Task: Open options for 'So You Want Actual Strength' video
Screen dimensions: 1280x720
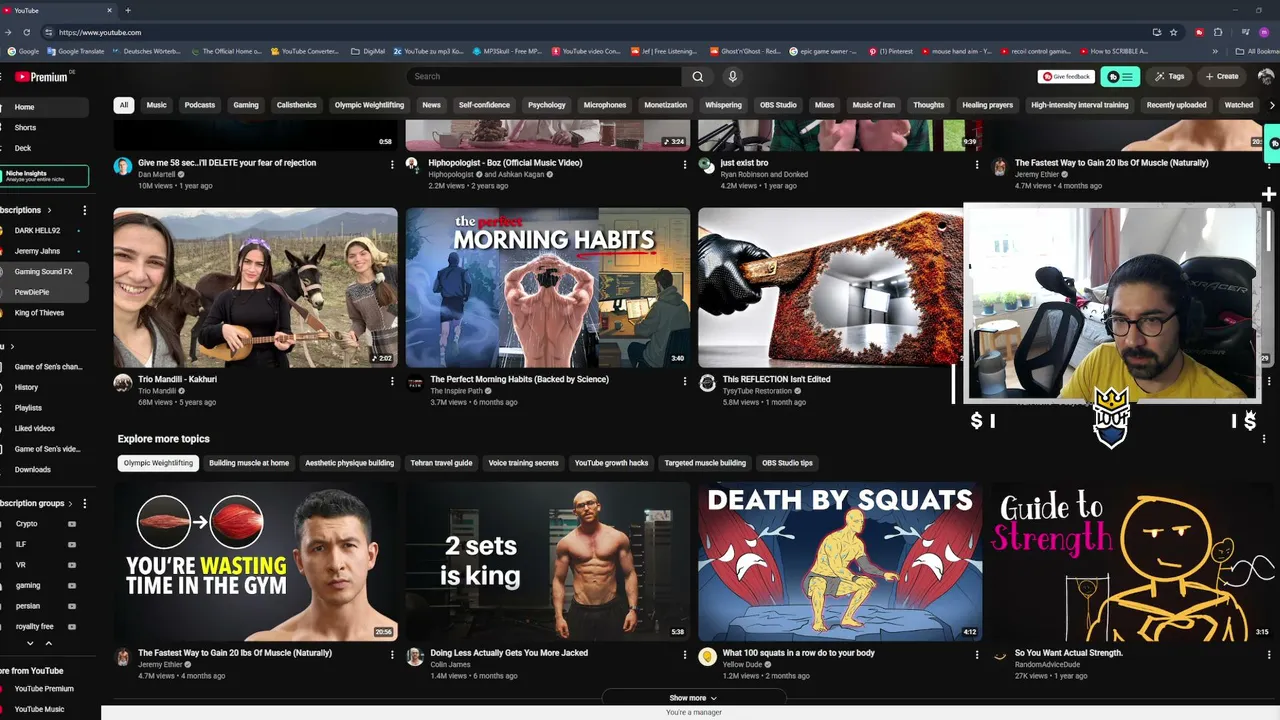Action: tap(1269, 655)
